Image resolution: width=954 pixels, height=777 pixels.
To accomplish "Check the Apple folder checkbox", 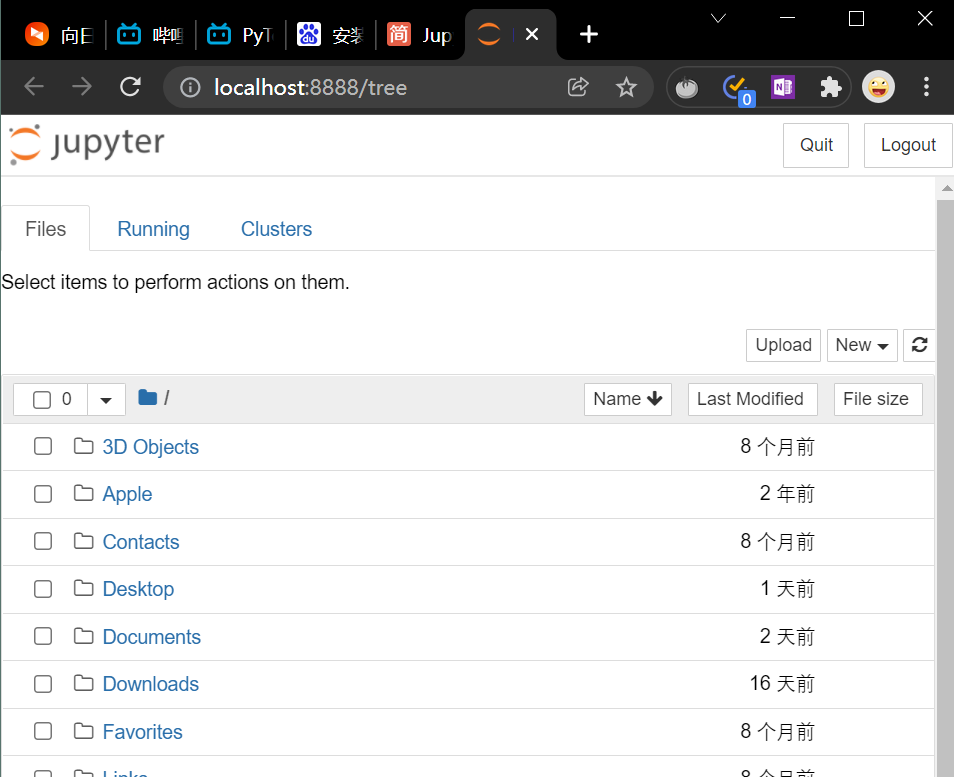I will tap(43, 493).
